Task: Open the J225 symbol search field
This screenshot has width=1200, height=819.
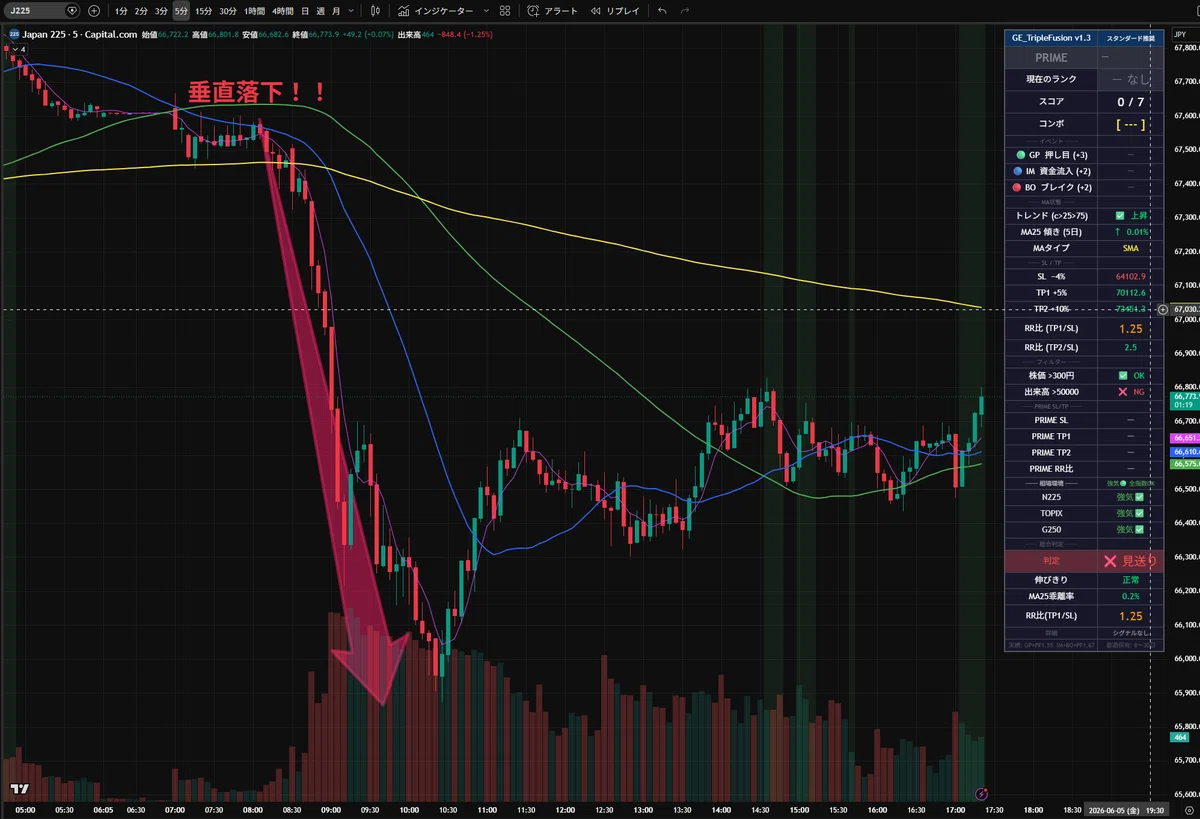Action: click(x=44, y=11)
